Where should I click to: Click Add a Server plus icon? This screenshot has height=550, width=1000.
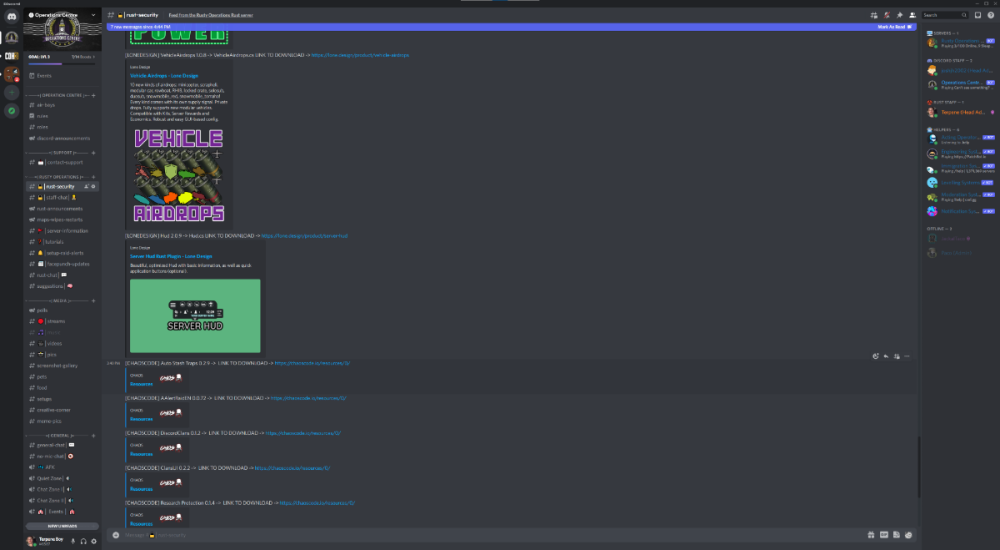point(11,93)
